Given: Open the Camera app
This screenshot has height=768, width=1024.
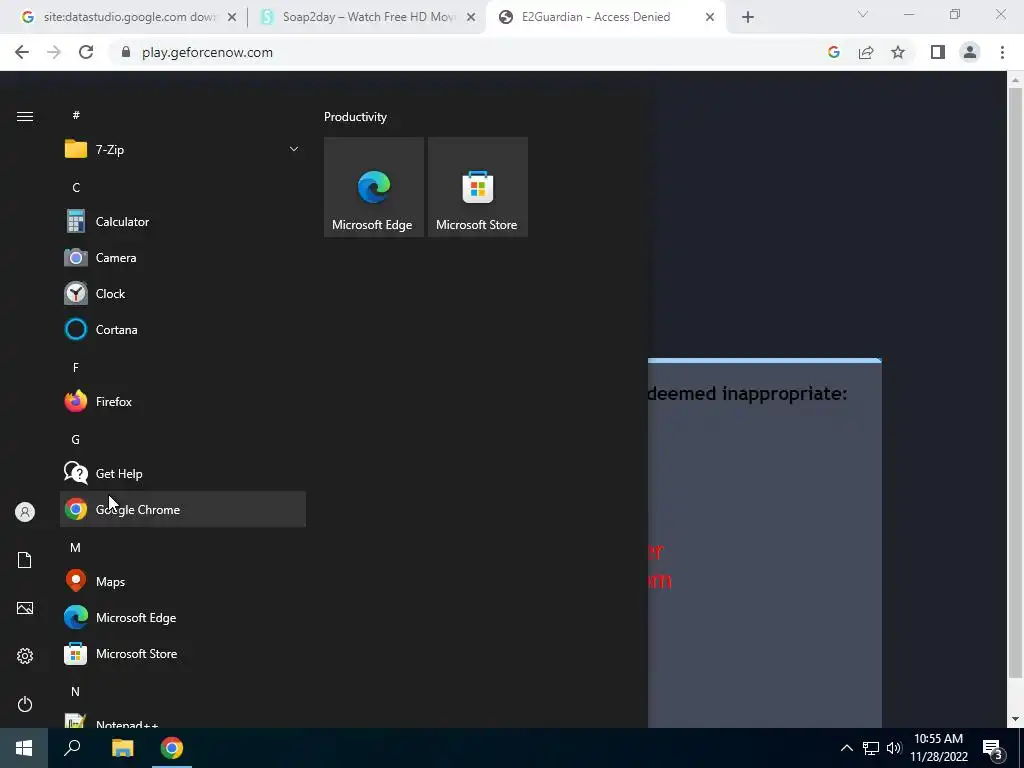Looking at the screenshot, I should (183, 258).
